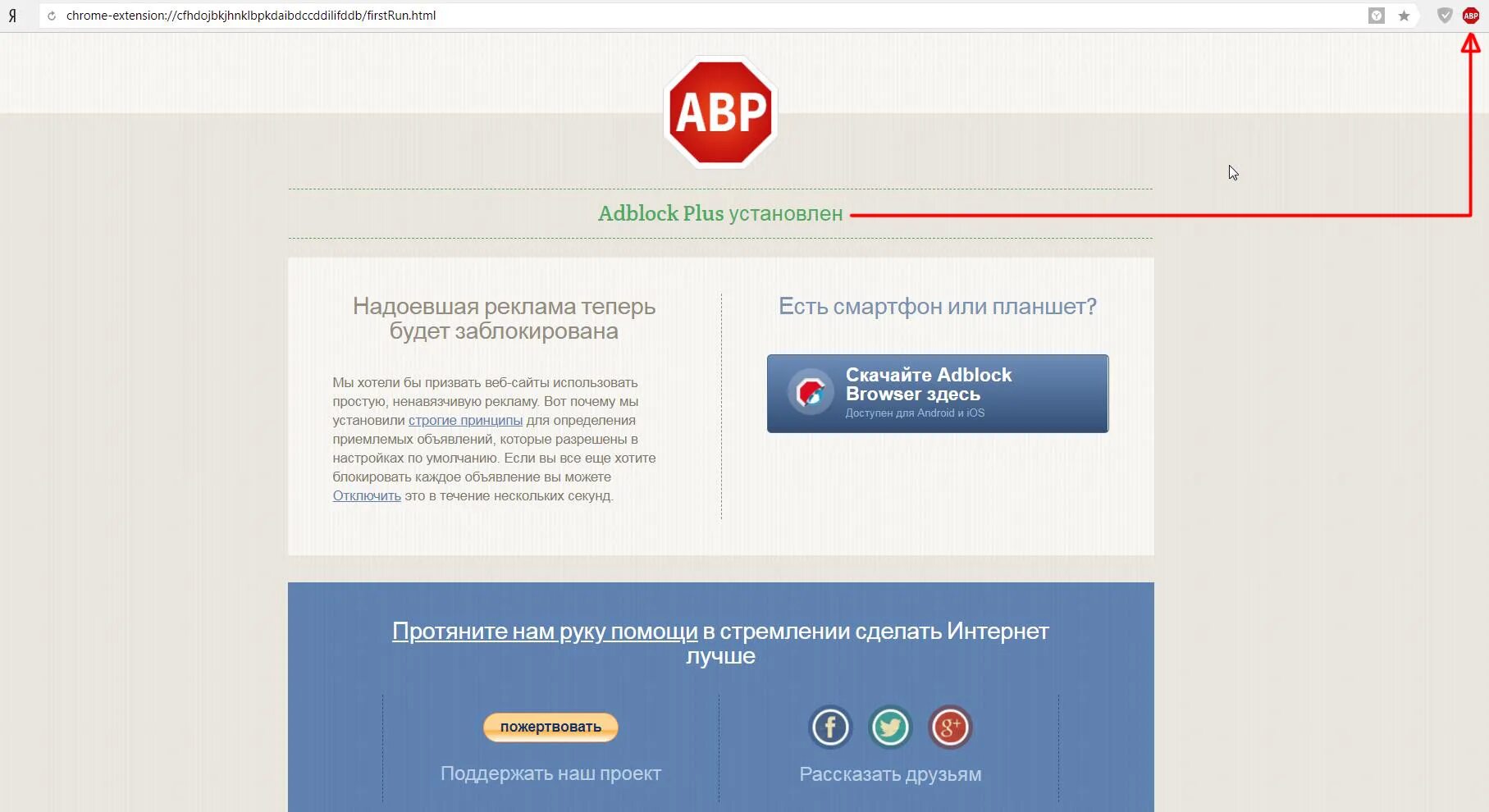Viewport: 1489px width, 812px height.
Task: Click the "Adblock Plus установлен" heading
Action: click(x=720, y=213)
